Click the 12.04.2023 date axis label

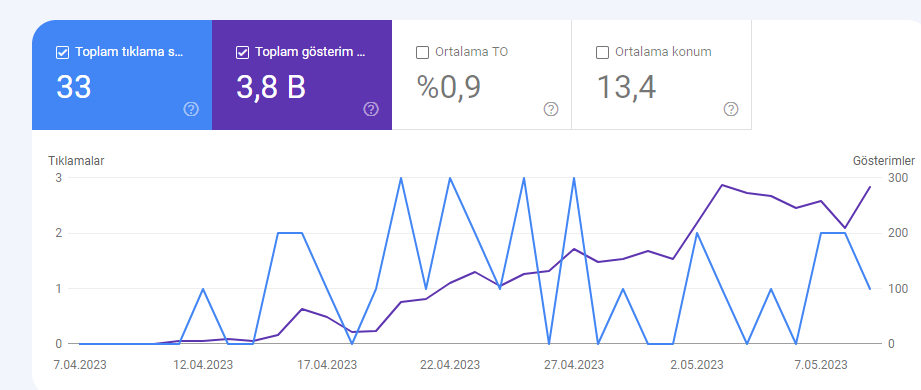pyautogui.click(x=203, y=365)
